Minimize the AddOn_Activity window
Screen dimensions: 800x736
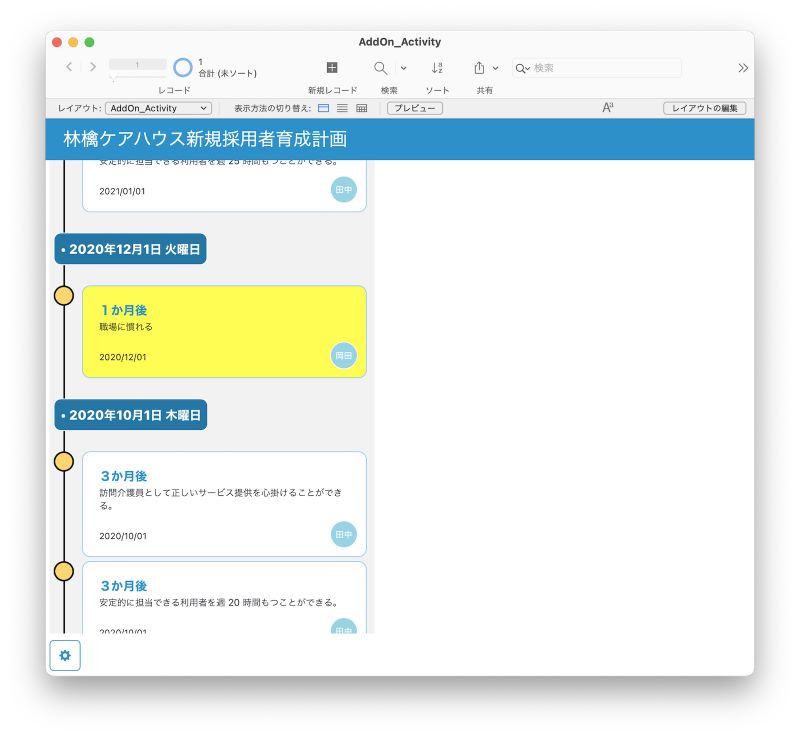tap(73, 42)
